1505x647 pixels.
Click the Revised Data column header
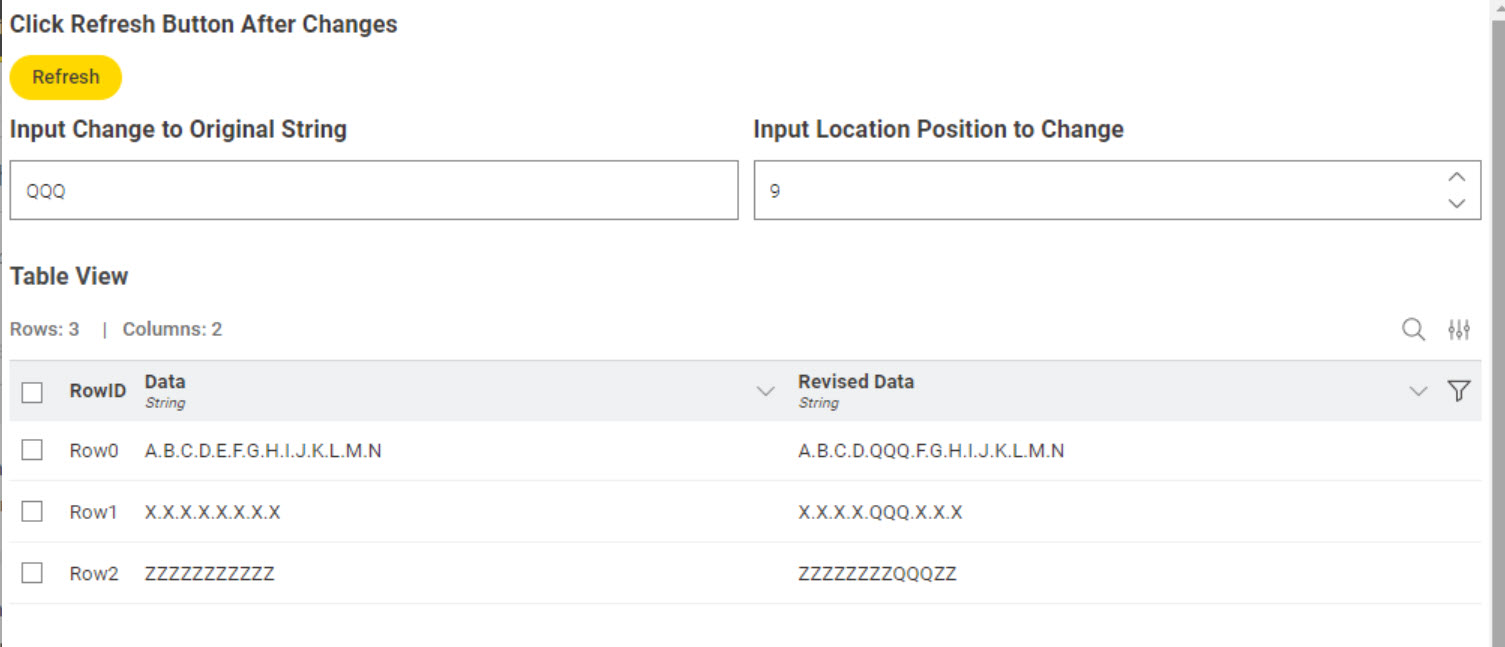(x=856, y=382)
